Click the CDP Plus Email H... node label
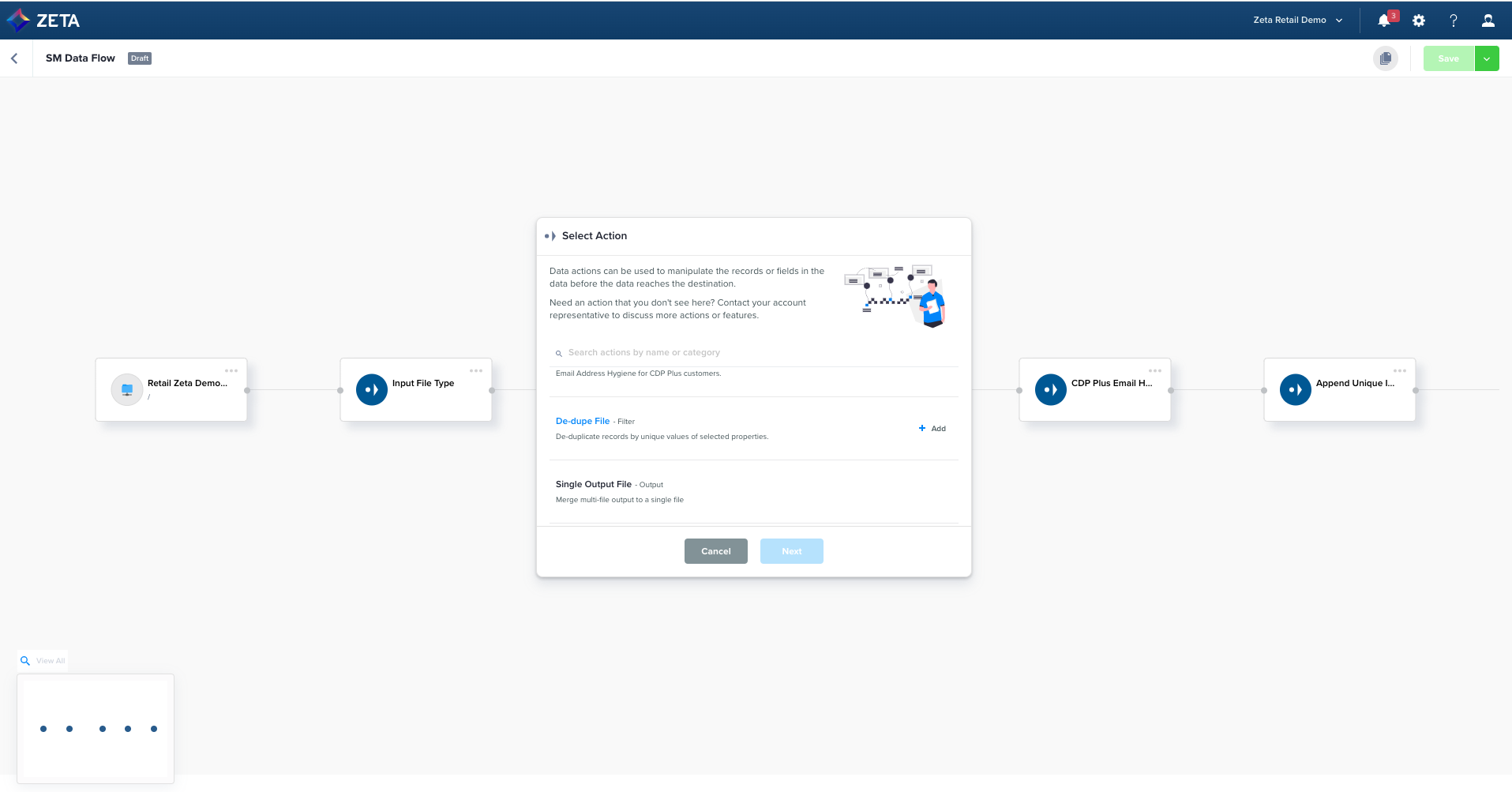Viewport: 1512px width, 792px height. click(x=1112, y=383)
